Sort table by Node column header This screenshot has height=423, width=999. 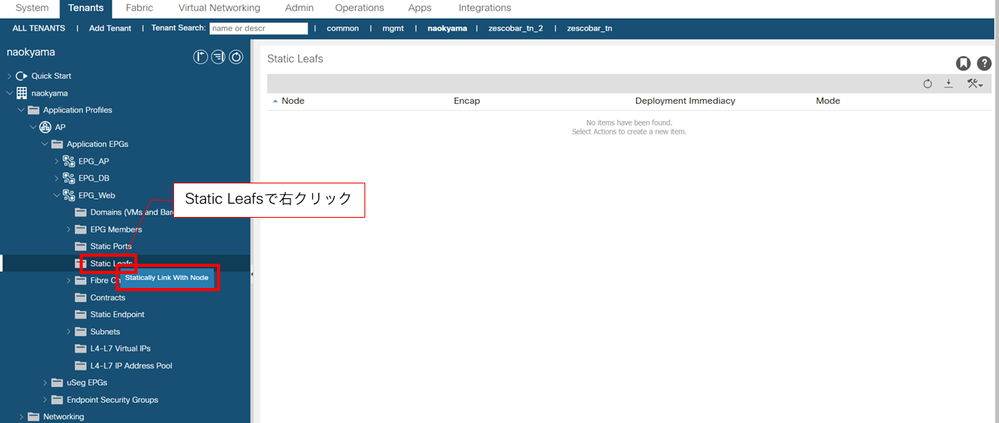292,101
